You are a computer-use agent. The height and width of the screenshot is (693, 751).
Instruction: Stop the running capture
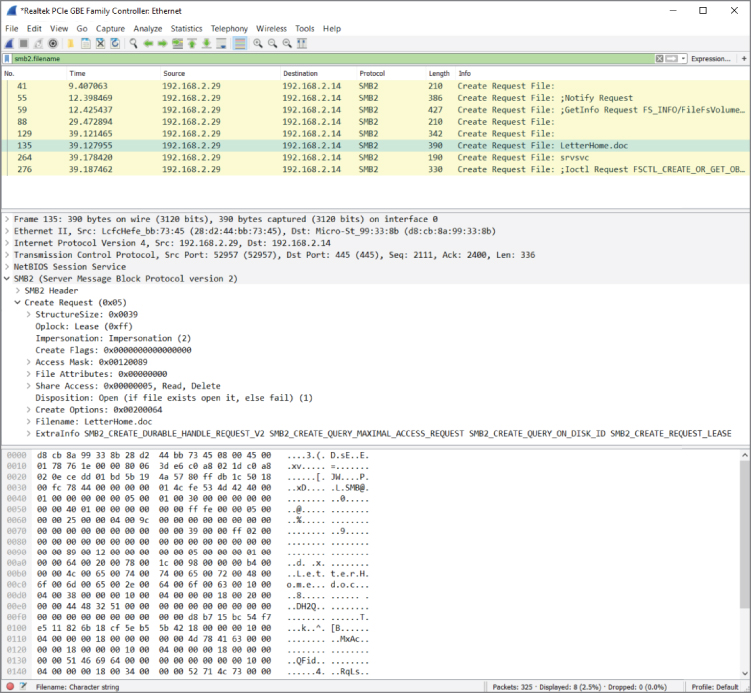[x=23, y=44]
